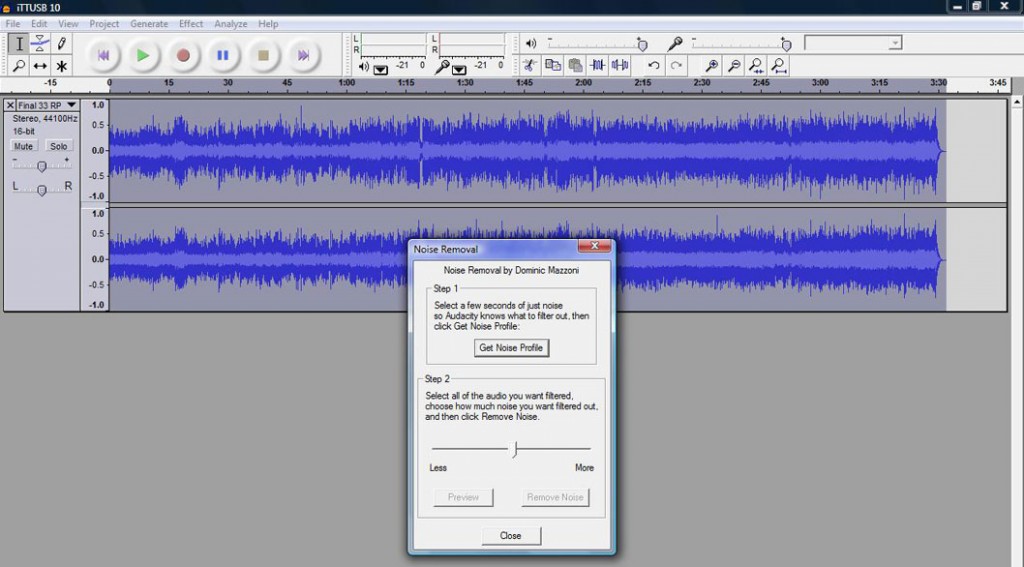Select the Multi-tool asterisk icon
Image resolution: width=1024 pixels, height=567 pixels.
point(61,66)
